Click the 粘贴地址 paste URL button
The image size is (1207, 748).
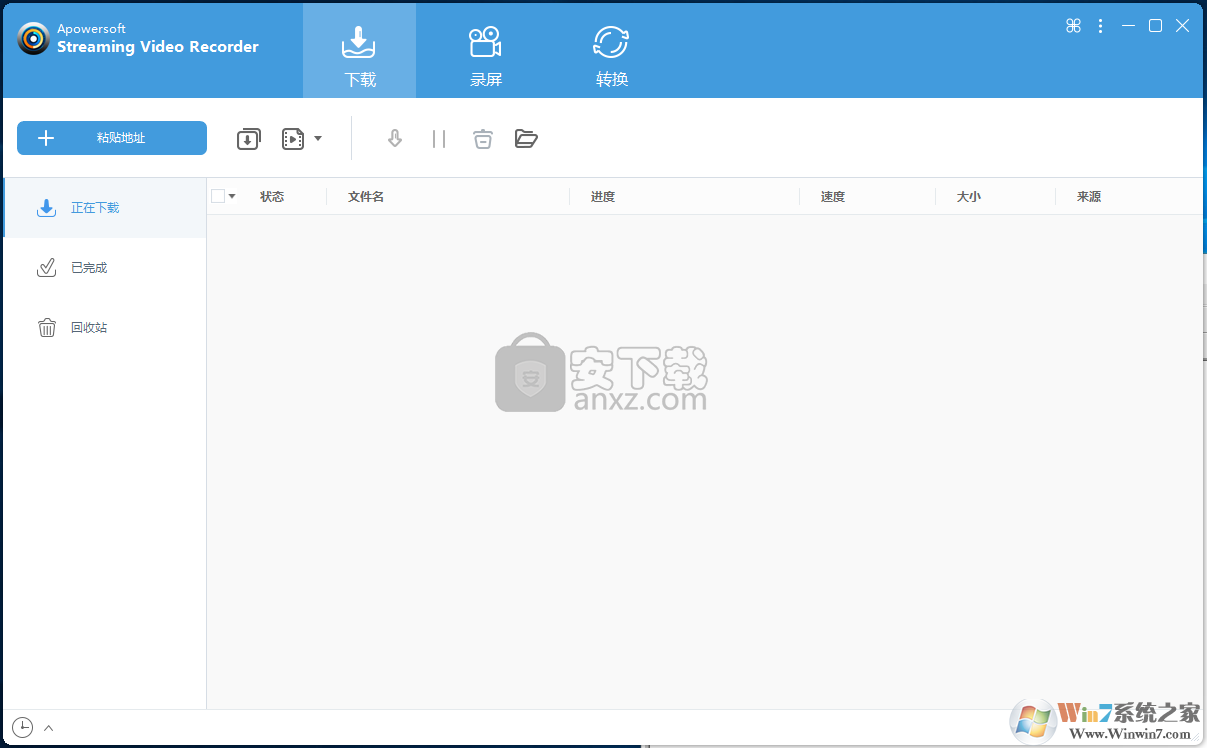tap(111, 138)
